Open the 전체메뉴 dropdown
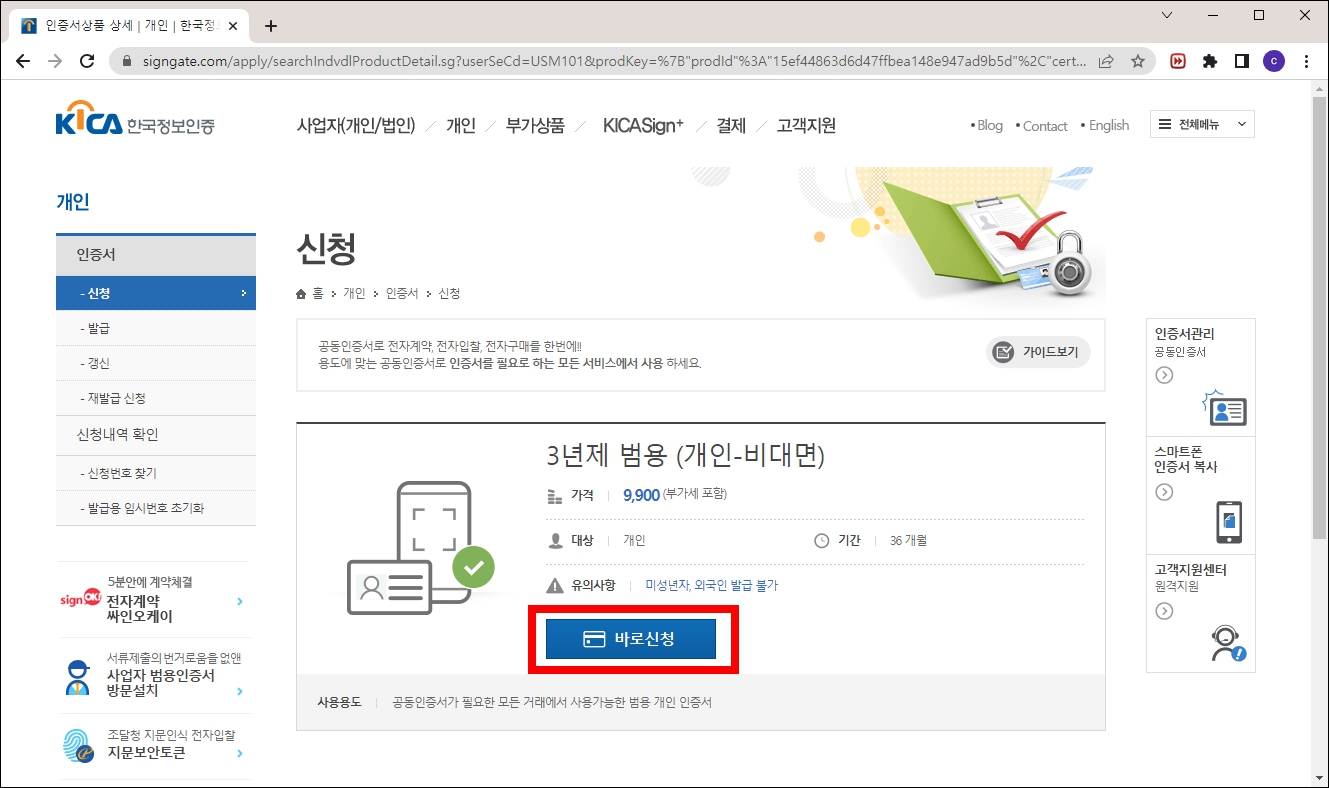The image size is (1329, 788). point(1201,123)
